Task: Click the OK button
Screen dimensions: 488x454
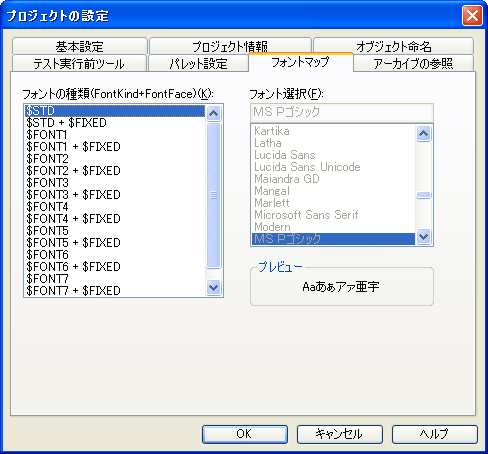Action: (245, 434)
